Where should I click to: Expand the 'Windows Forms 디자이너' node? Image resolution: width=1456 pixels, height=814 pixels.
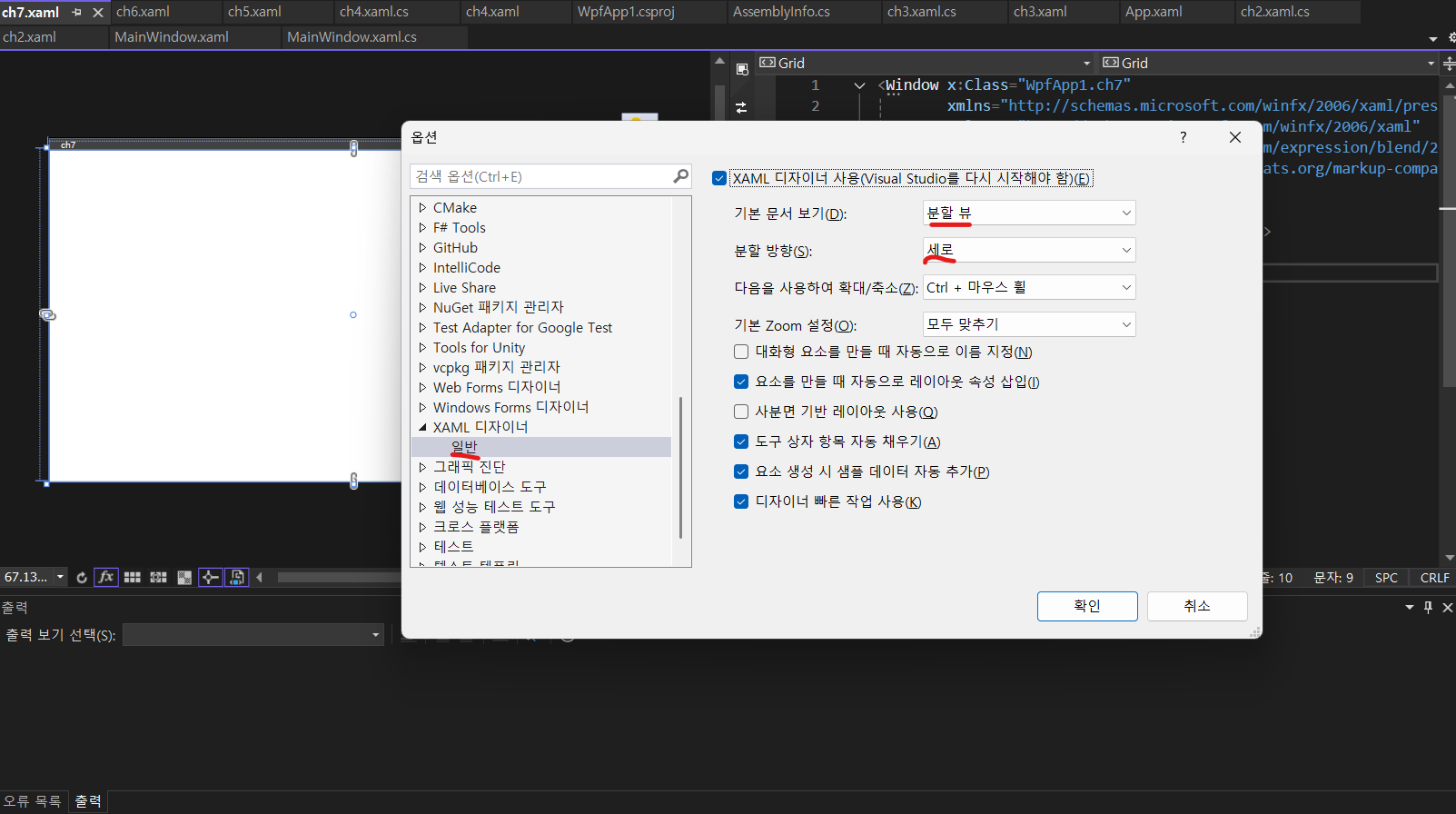[422, 407]
